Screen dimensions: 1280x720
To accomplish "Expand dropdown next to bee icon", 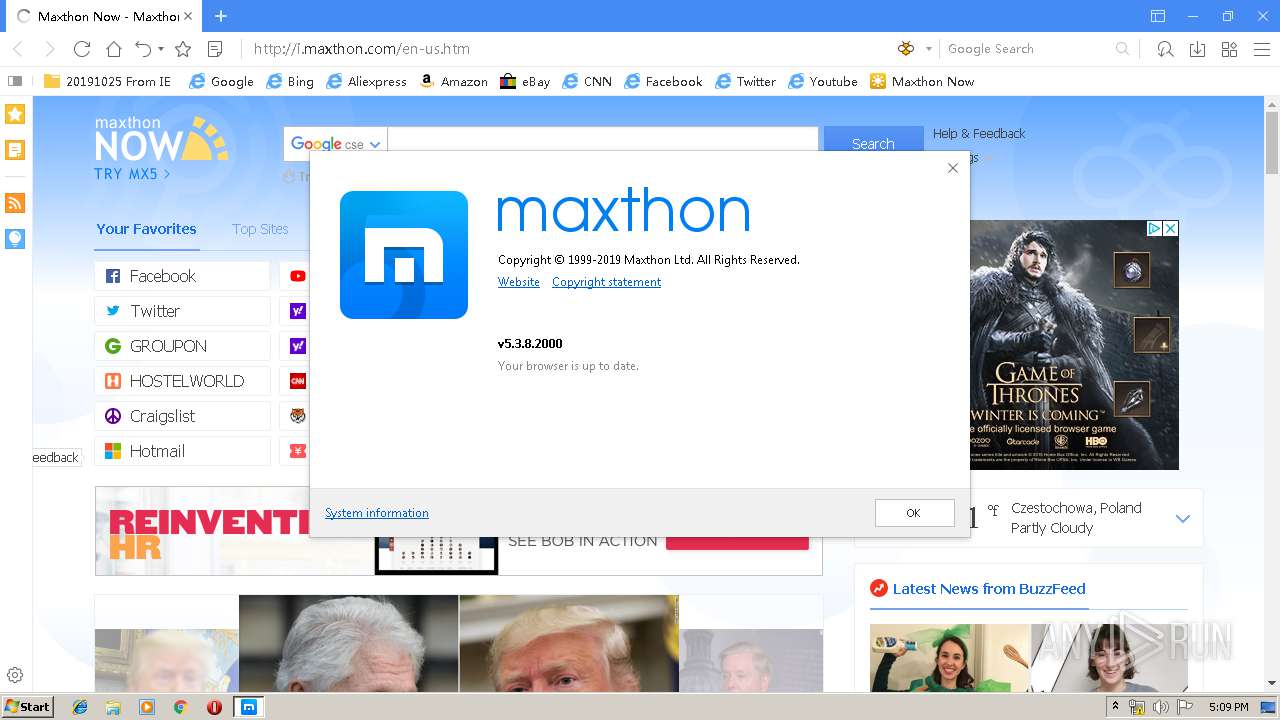I will pos(928,49).
